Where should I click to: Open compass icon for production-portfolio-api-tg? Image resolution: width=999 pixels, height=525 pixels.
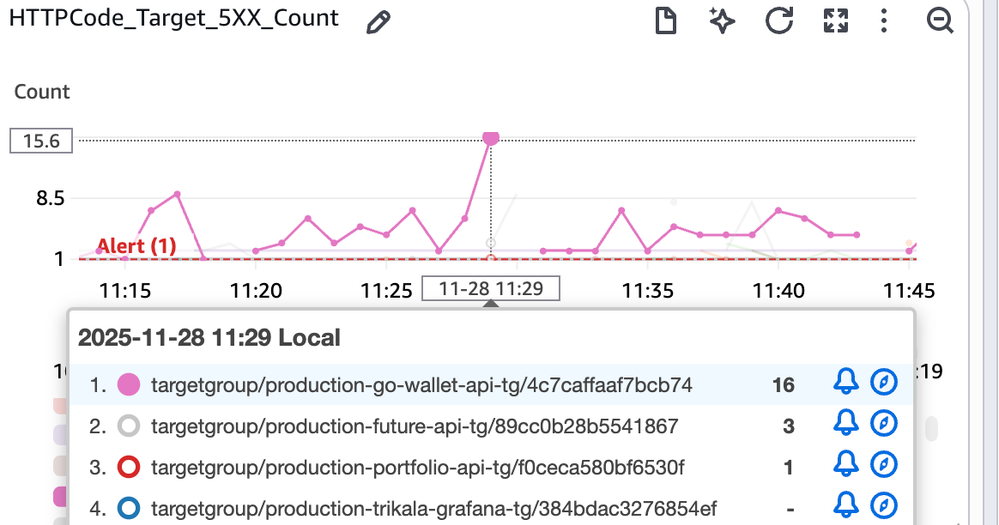pyautogui.click(x=884, y=464)
